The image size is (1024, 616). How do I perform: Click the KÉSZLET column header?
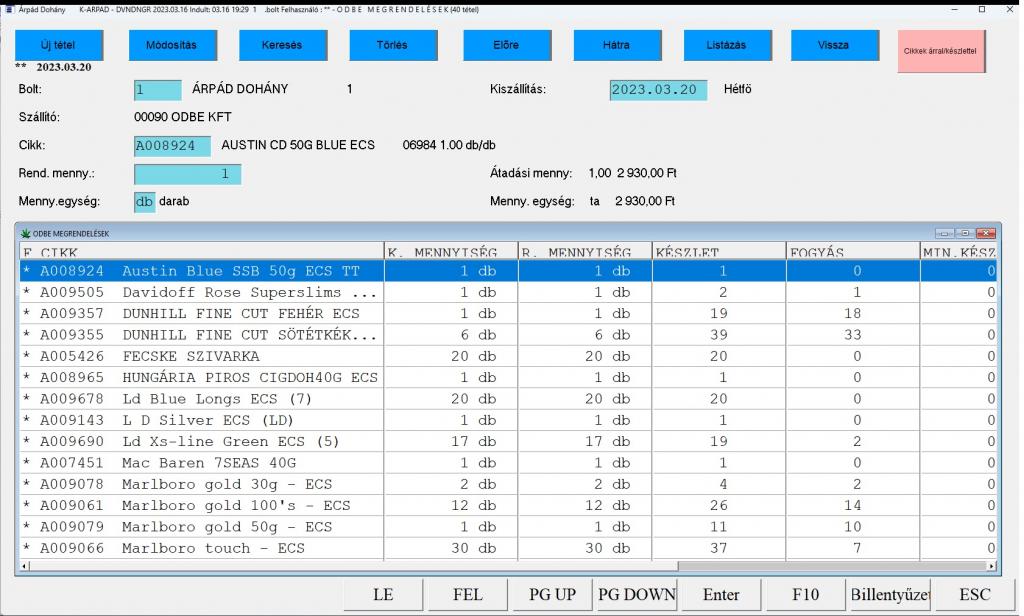pos(718,252)
